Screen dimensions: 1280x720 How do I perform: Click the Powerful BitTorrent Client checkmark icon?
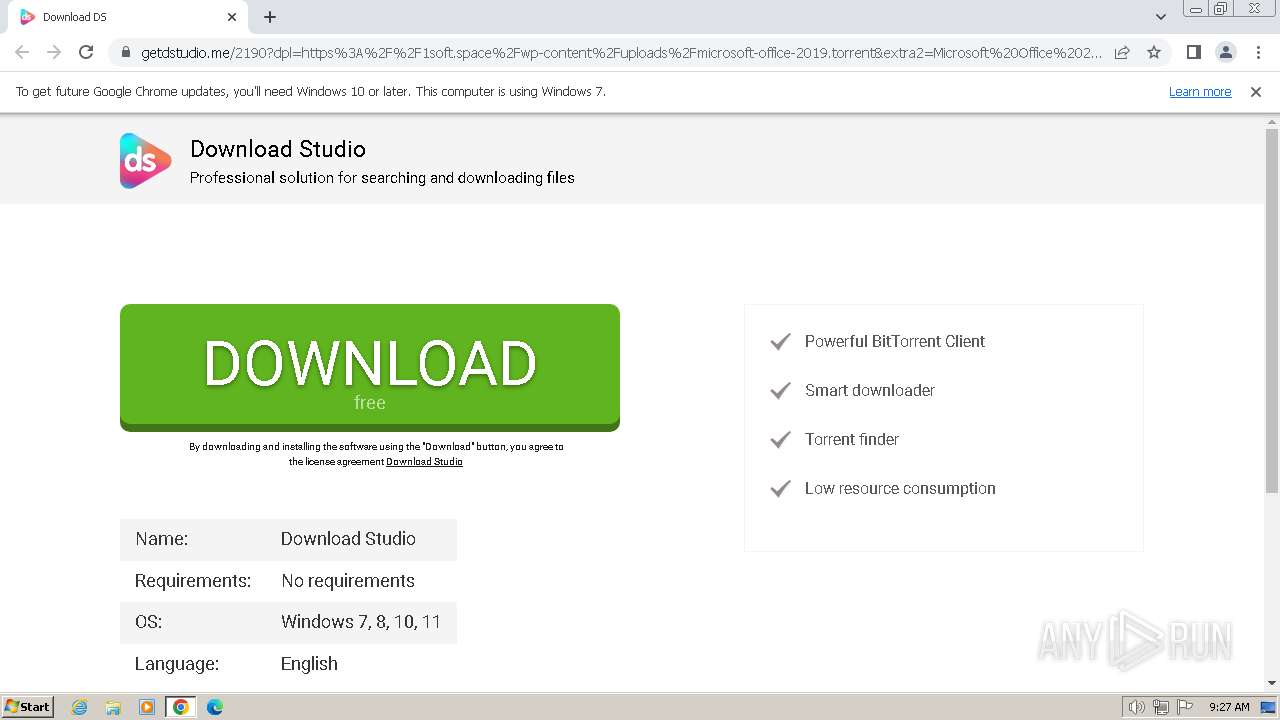(780, 341)
